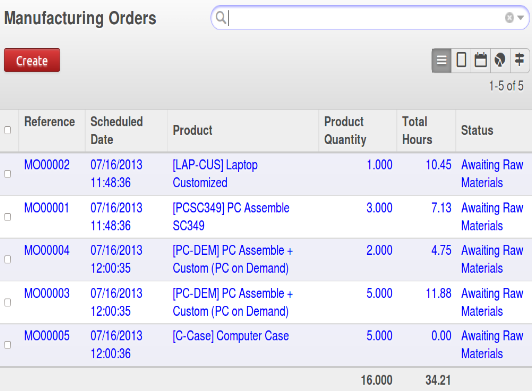The height and width of the screenshot is (391, 532).
Task: Check the MO00002 row checkbox
Action: [x=7, y=174]
